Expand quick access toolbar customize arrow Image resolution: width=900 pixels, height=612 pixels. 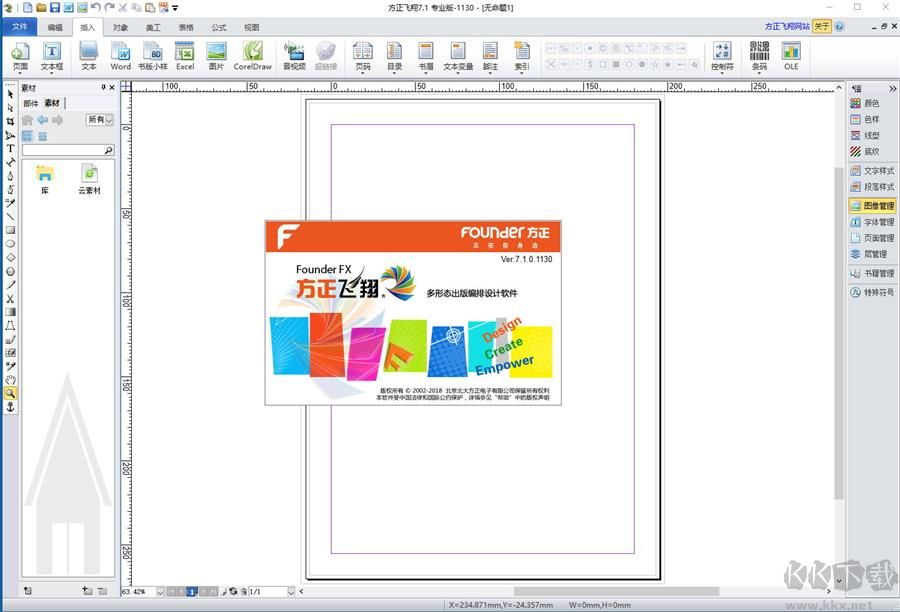(x=175, y=8)
